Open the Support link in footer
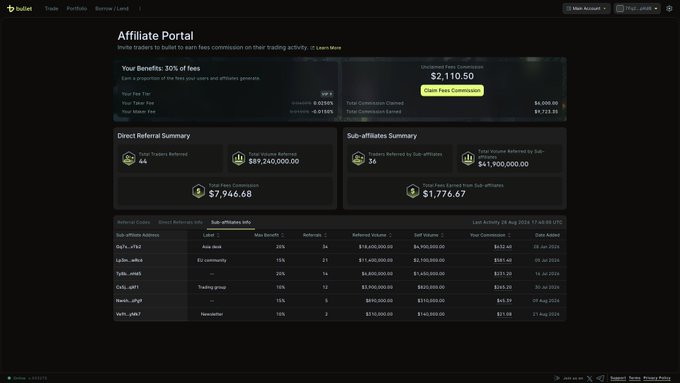 tap(618, 378)
